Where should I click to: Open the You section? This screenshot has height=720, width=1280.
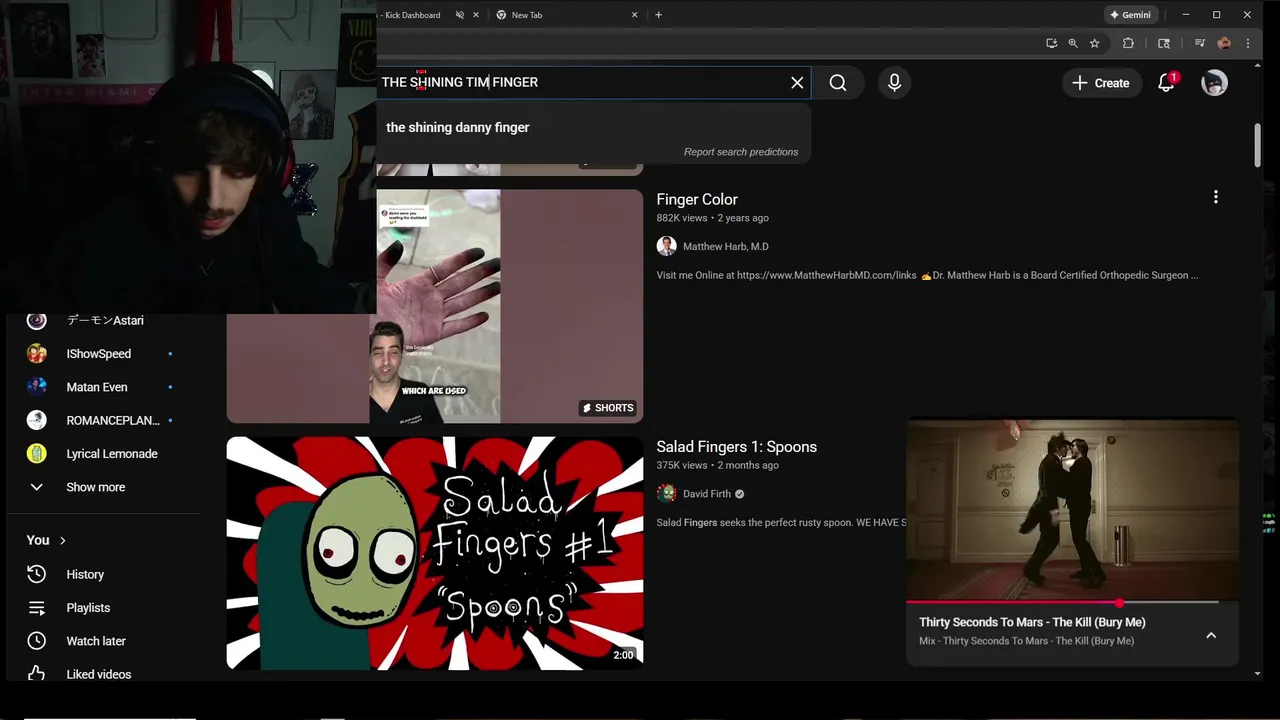(46, 540)
